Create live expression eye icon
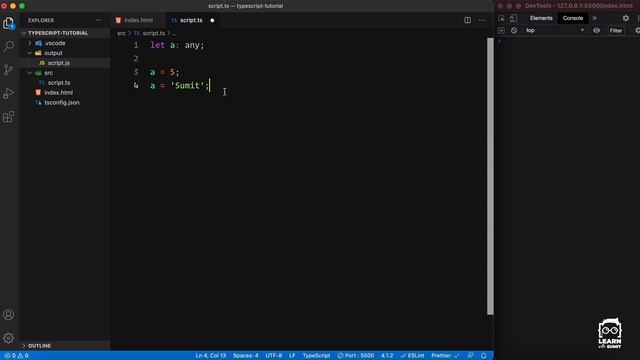This screenshot has height=360, width=640. tap(596, 31)
